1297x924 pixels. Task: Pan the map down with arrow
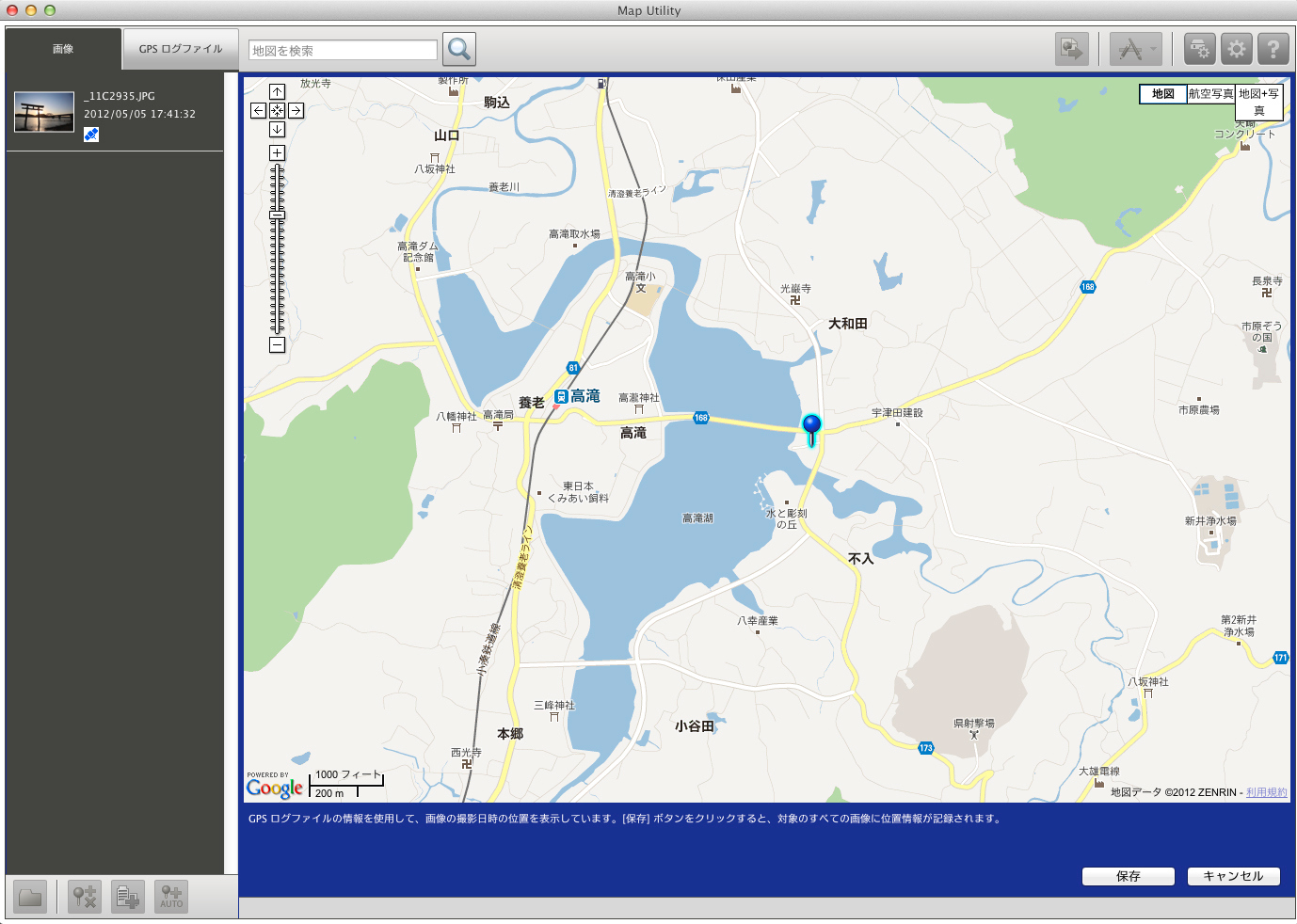coord(277,129)
